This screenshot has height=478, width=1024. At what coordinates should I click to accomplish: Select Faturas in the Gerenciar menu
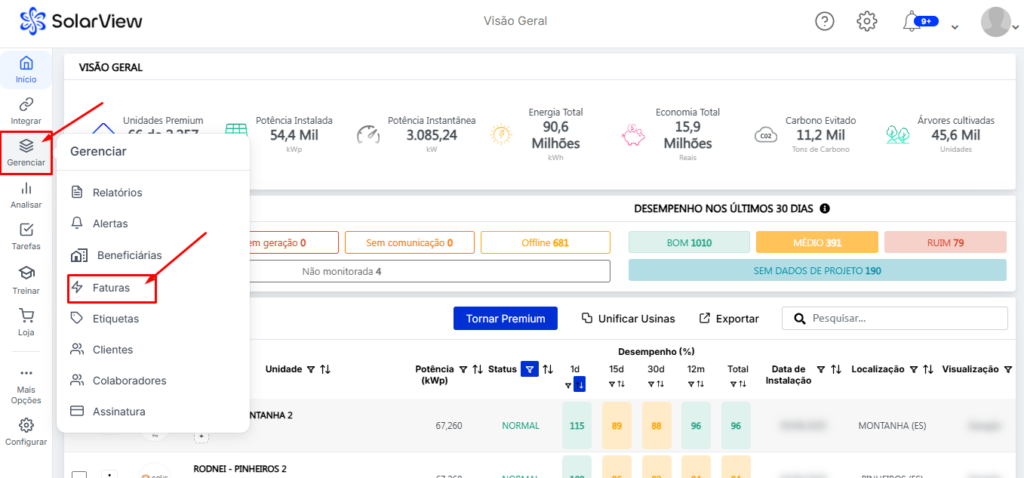[x=111, y=288]
